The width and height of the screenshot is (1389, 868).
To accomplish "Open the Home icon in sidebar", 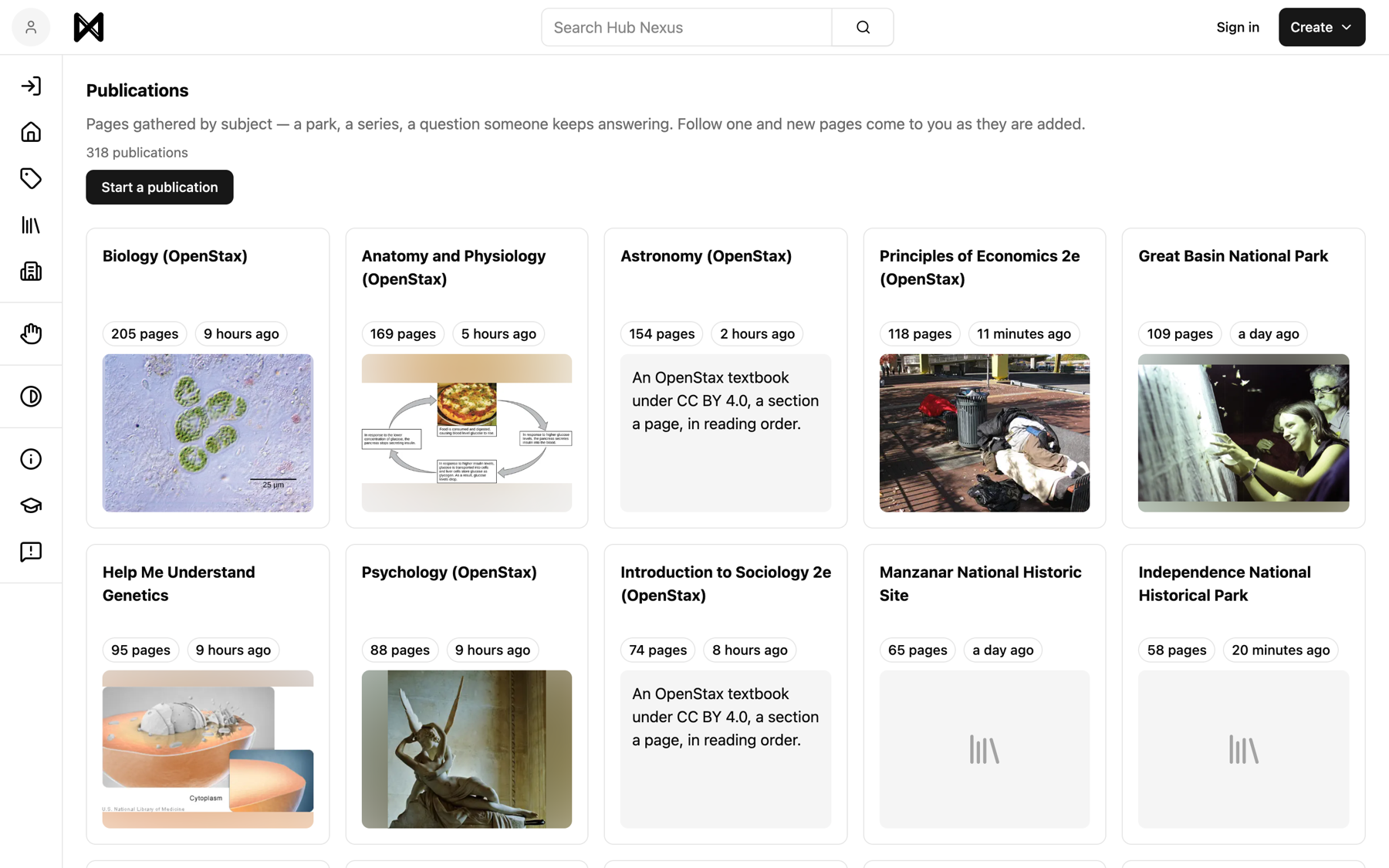I will tap(31, 132).
